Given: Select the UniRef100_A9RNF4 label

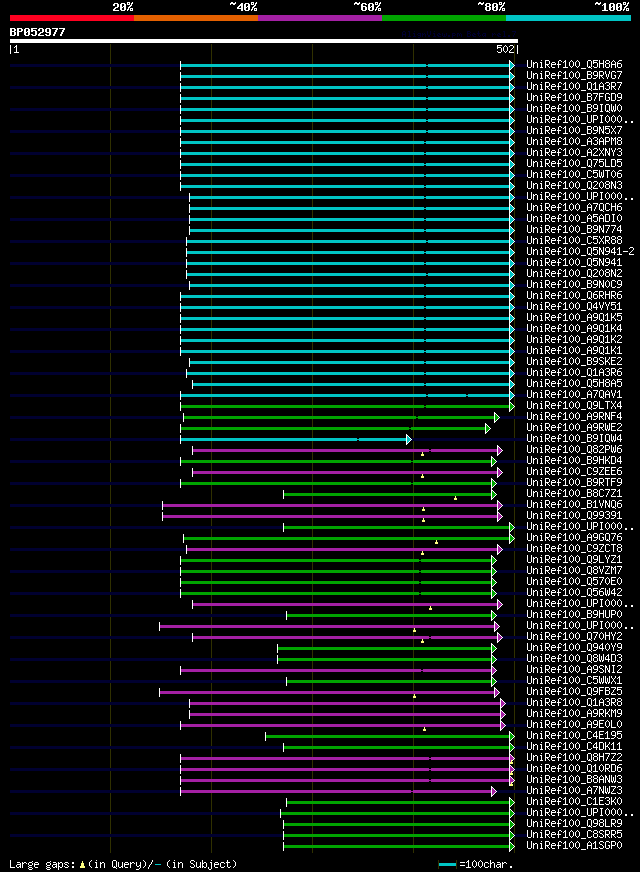Looking at the screenshot, I should click(574, 417).
